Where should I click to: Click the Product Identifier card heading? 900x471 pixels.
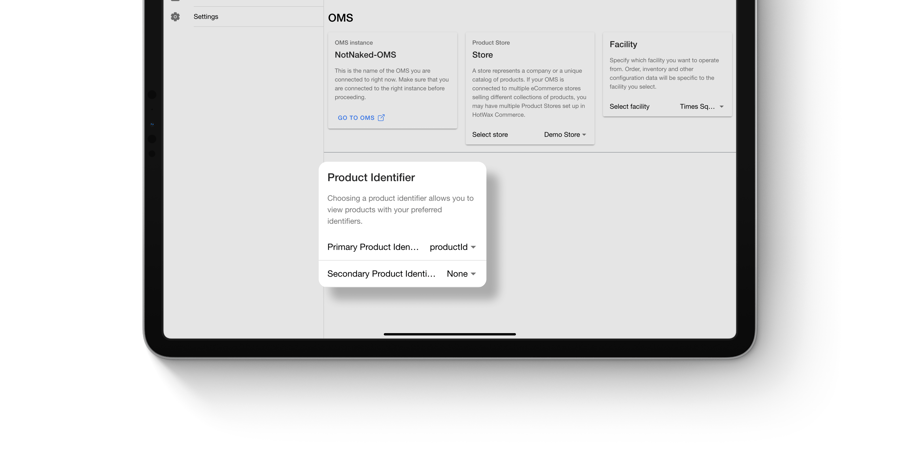coord(371,178)
